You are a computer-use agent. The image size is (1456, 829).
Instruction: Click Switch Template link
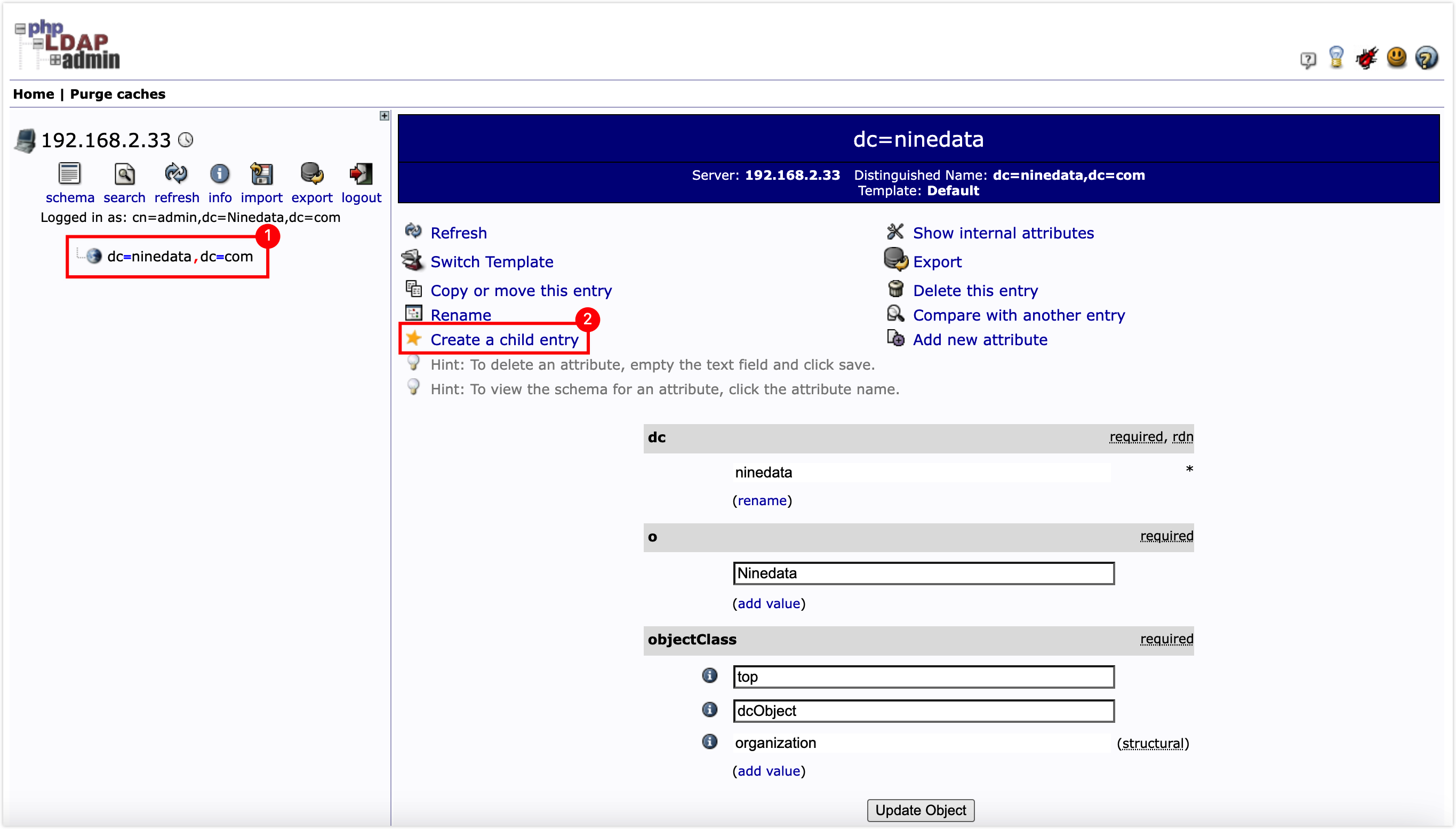point(492,262)
